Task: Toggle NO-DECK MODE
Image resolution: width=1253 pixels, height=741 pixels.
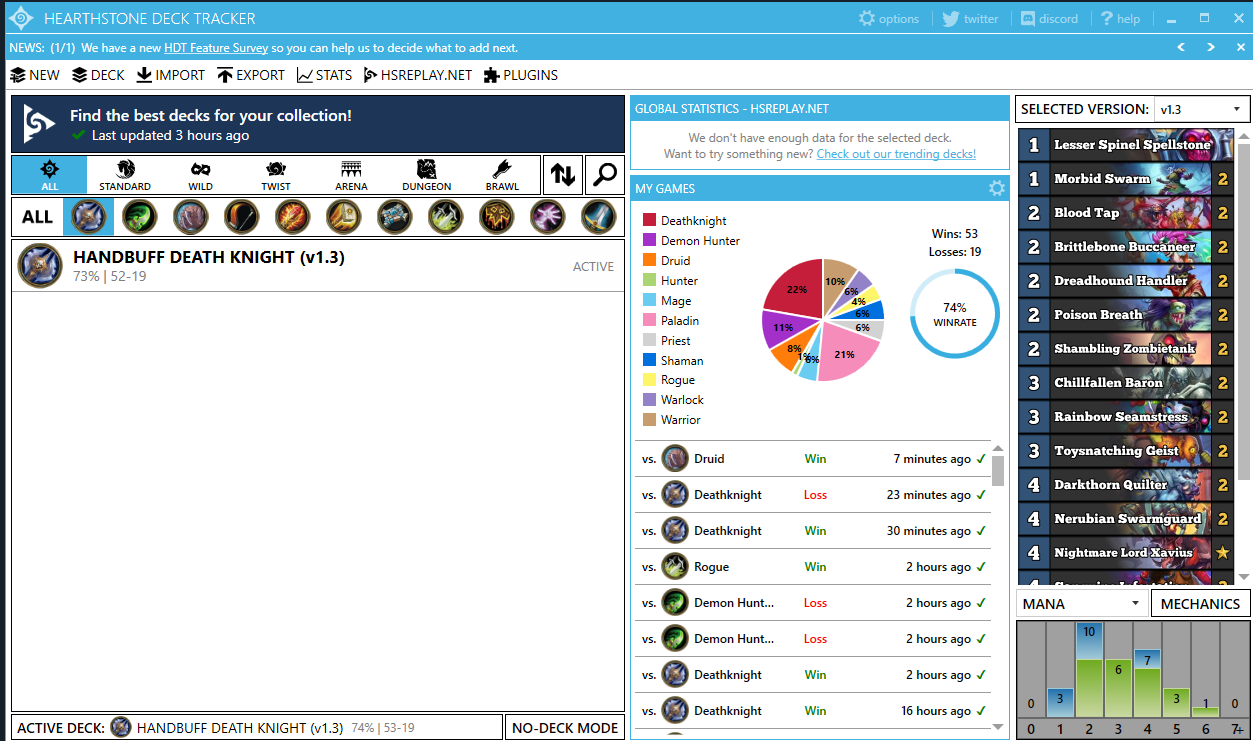Action: [x=565, y=727]
